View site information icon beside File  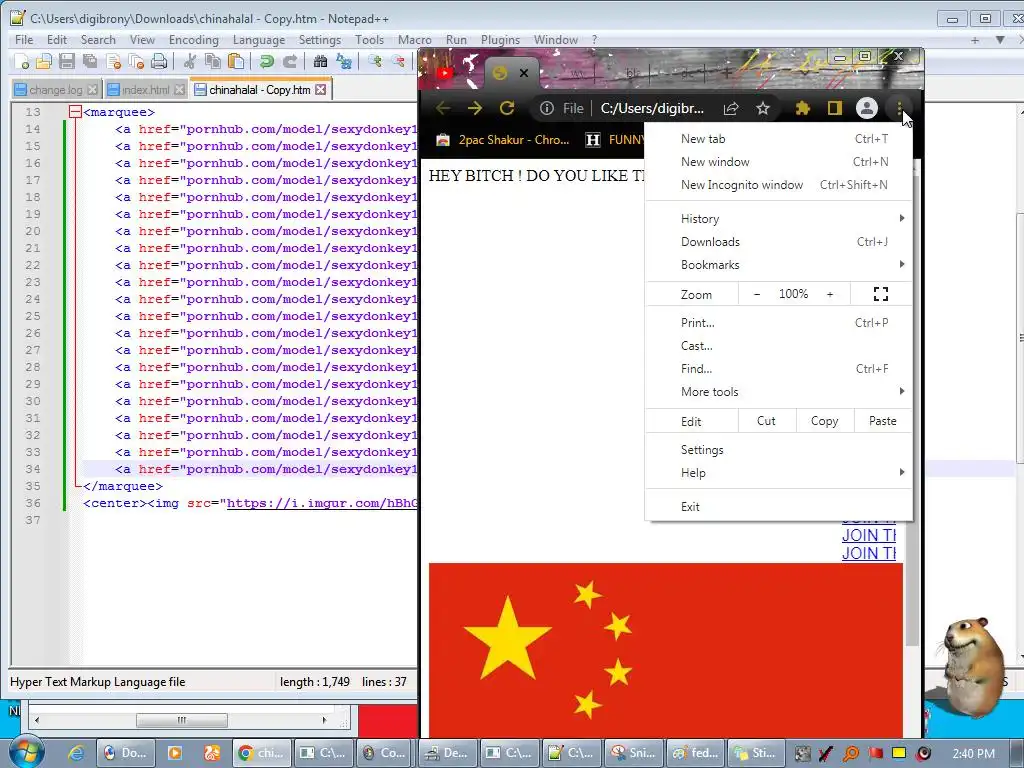click(547, 108)
